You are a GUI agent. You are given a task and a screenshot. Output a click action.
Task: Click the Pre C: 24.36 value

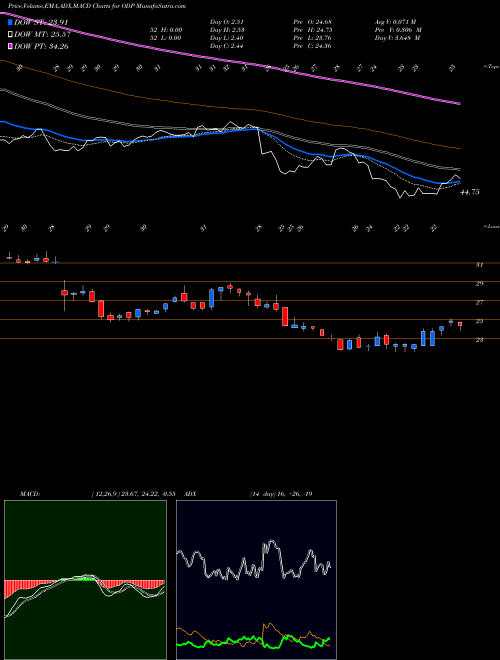point(314,46)
